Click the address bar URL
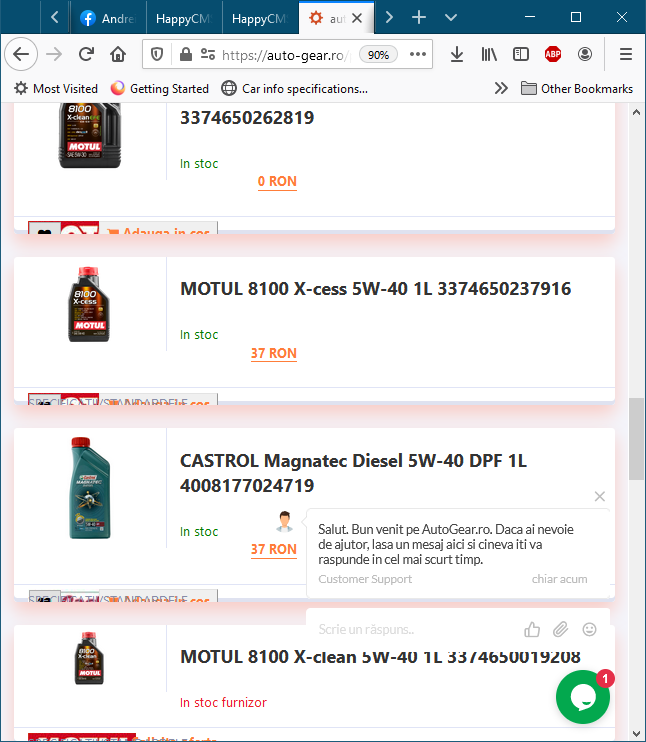646x742 pixels. point(286,55)
